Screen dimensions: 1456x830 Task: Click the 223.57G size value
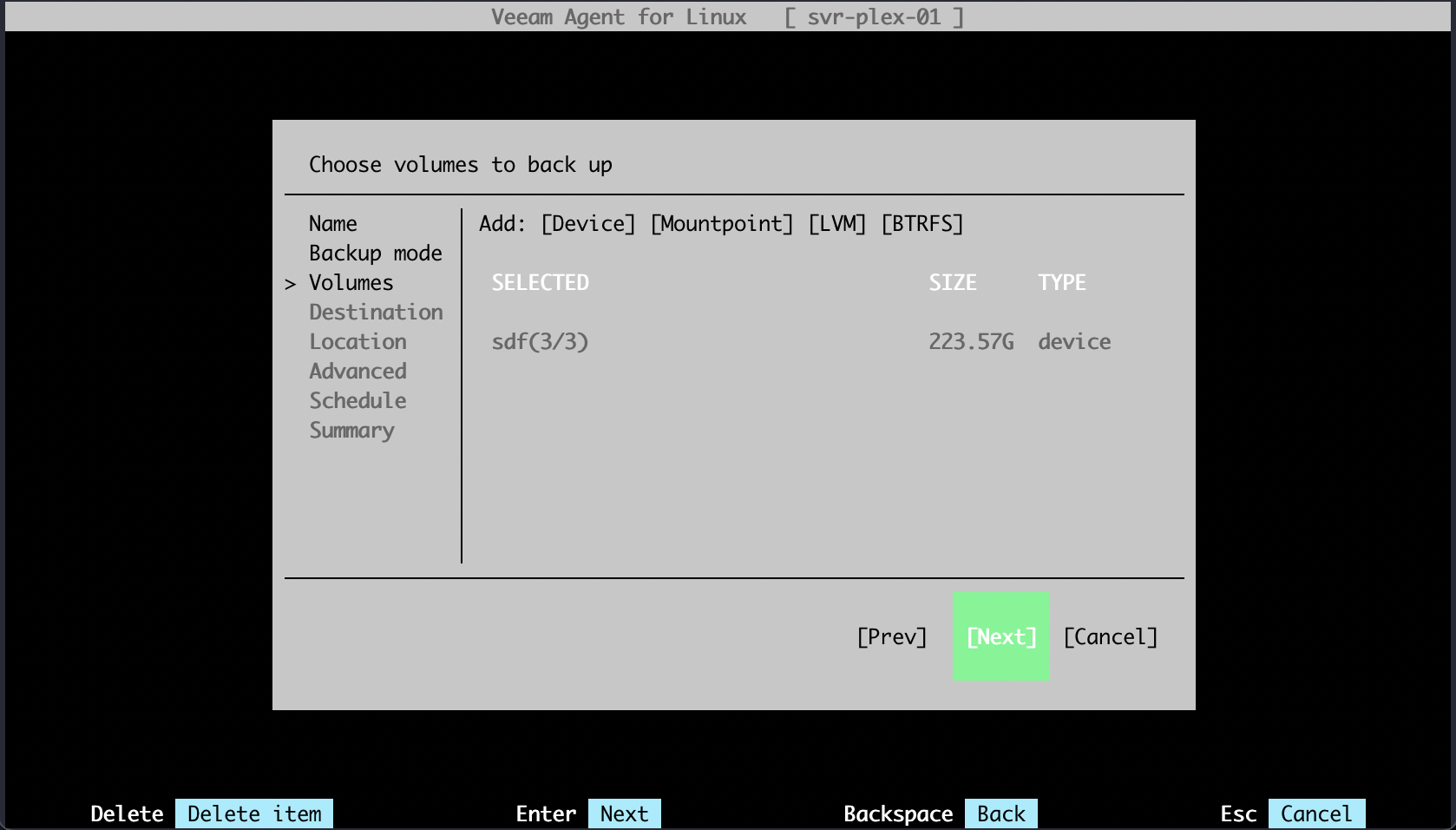pos(971,342)
